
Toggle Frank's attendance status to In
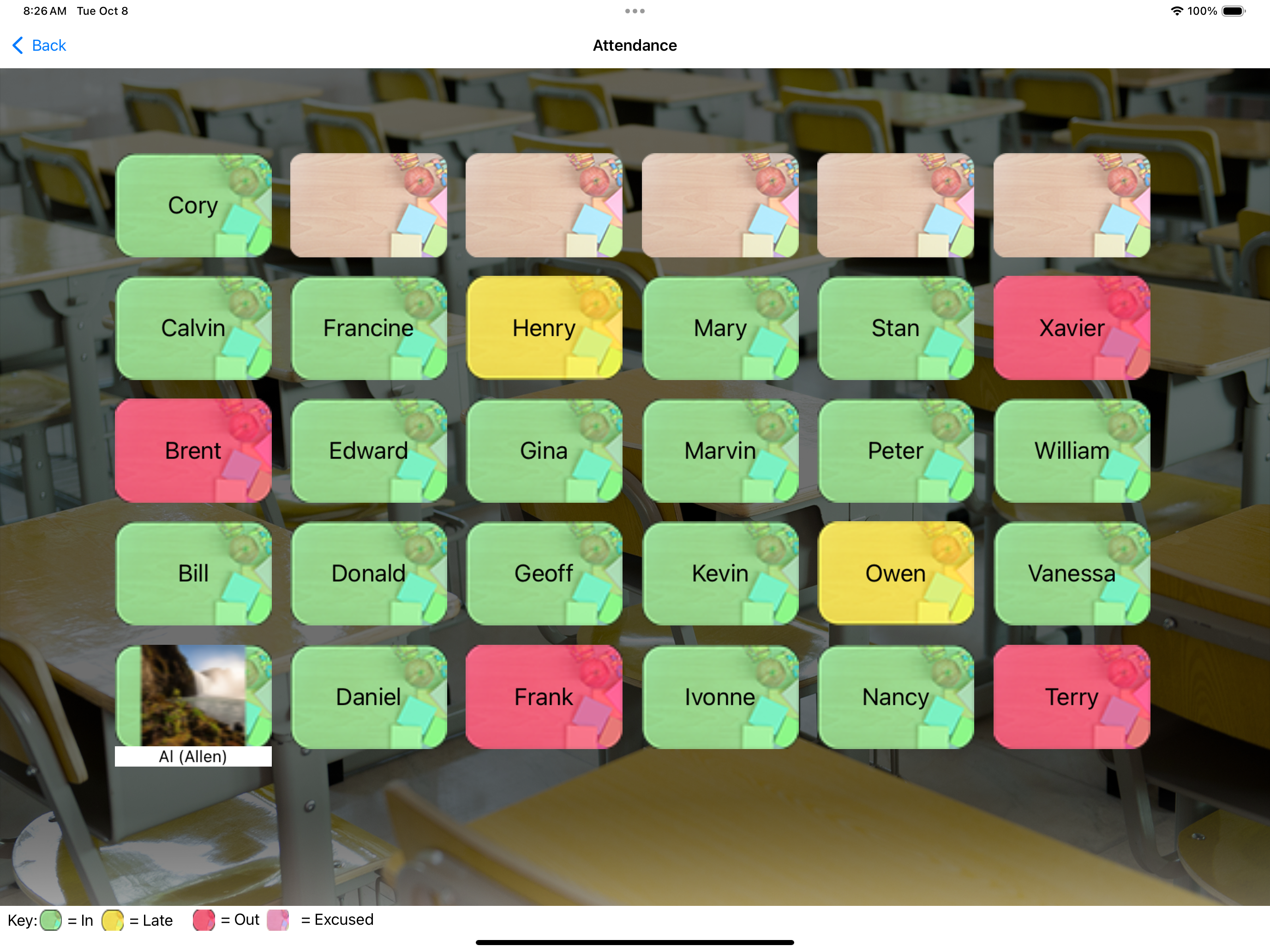point(545,696)
